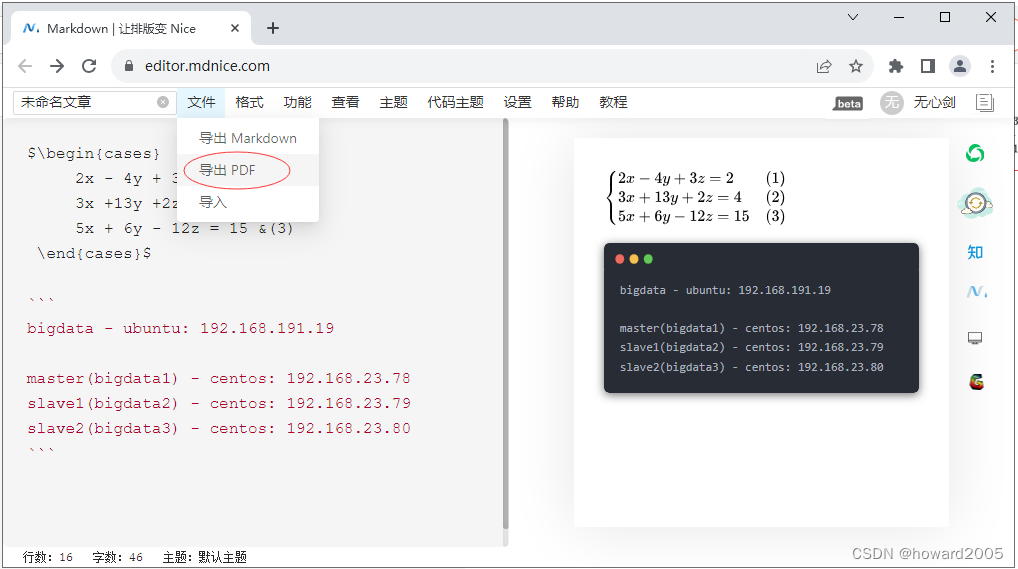The image size is (1018, 569).
Task: Click the user avatar 无 circle
Action: [x=892, y=103]
